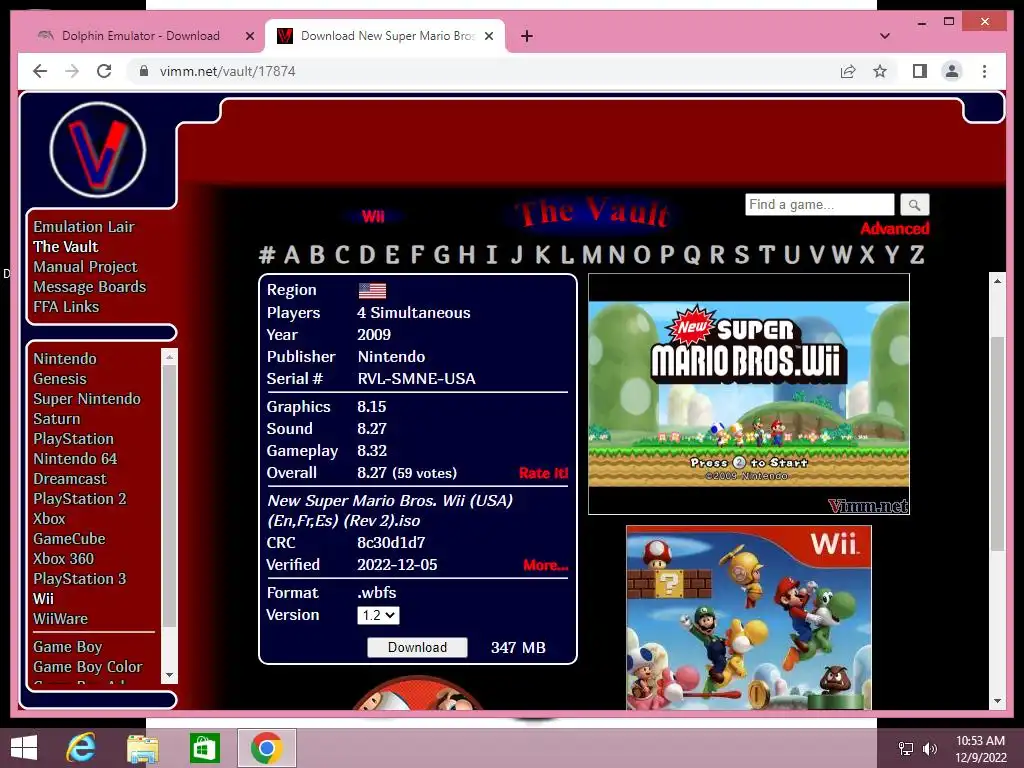Click the game search magnifier button

coord(914,205)
